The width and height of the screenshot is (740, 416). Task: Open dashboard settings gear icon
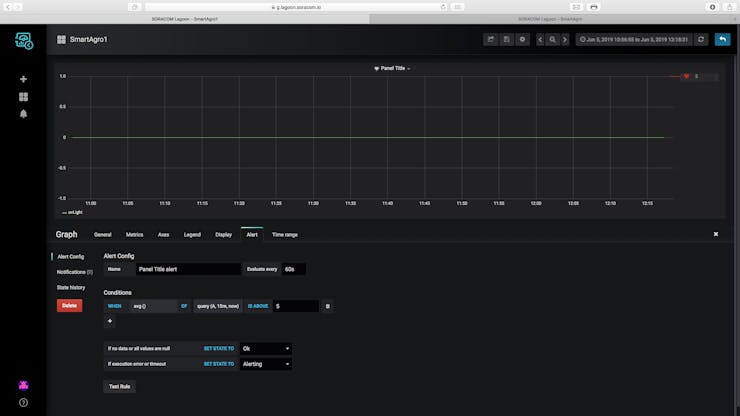pyautogui.click(x=522, y=40)
